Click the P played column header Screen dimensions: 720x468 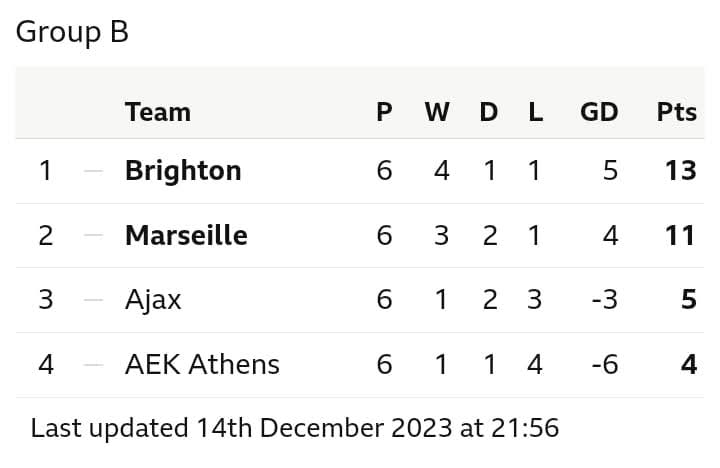(384, 112)
